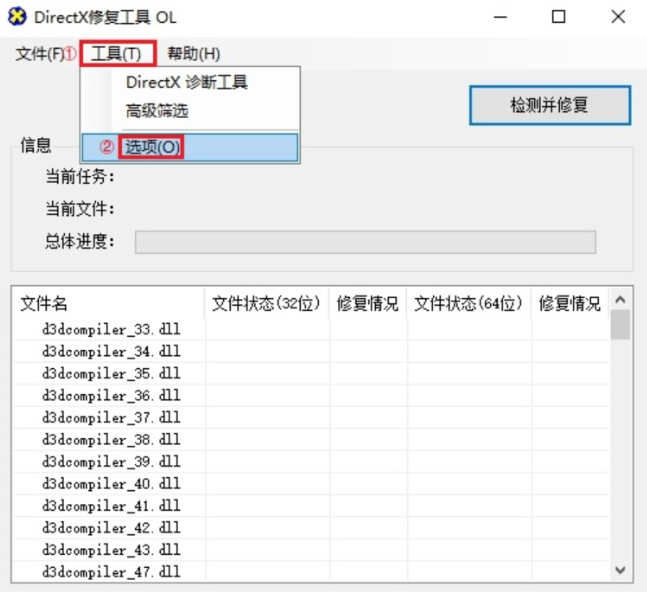Screen dimensions: 647x592
Task: Click the file list scroll up arrow
Action: pyautogui.click(x=620, y=300)
